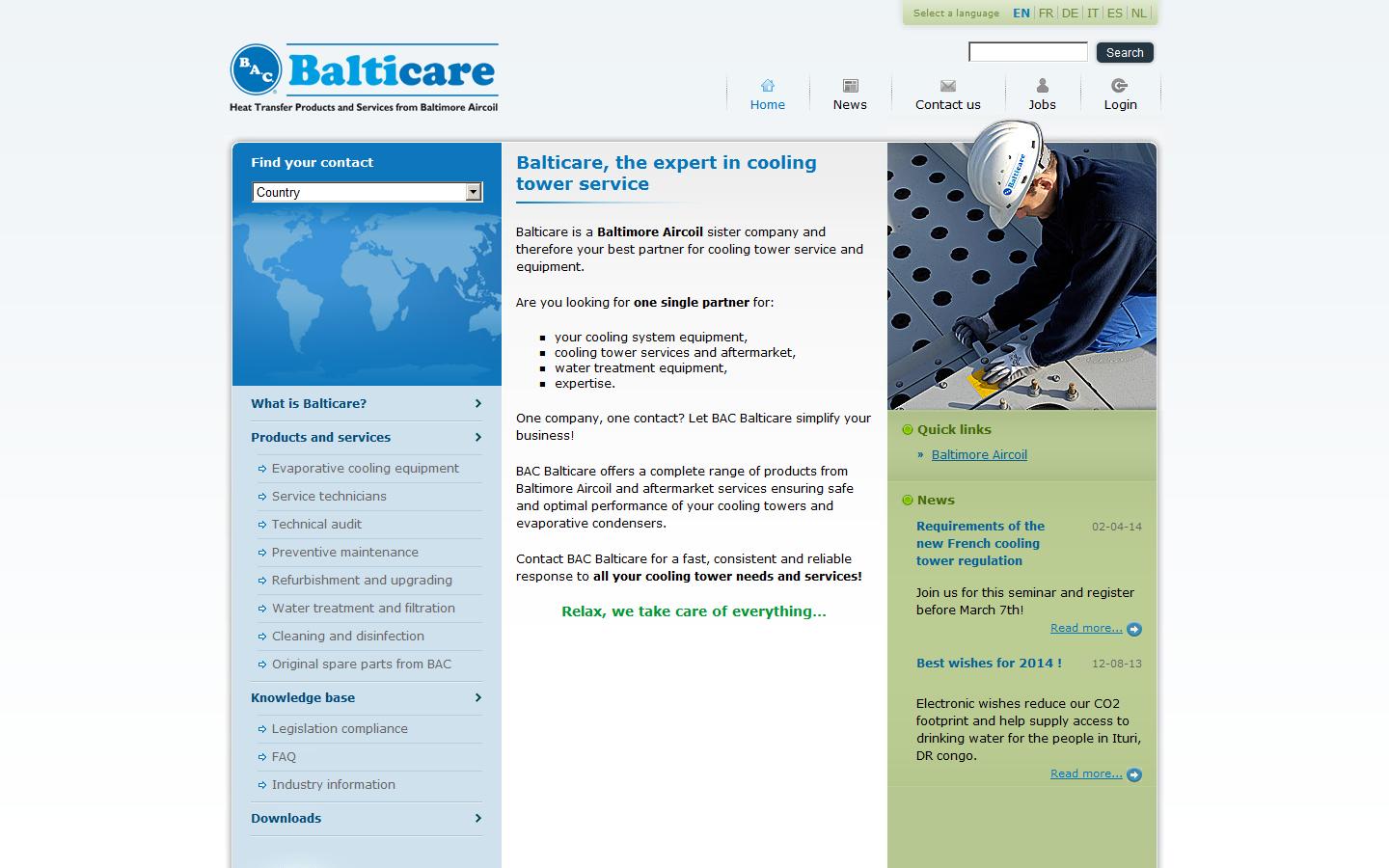The image size is (1389, 868).
Task: Click into the search text field
Action: pyautogui.click(x=1027, y=52)
